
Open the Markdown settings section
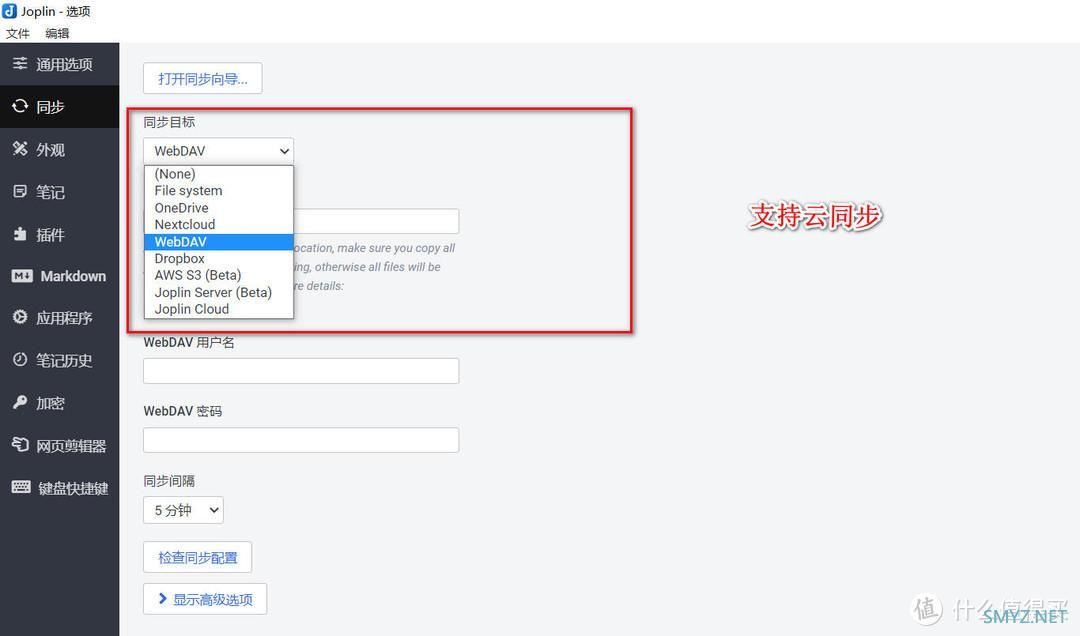pyautogui.click(x=59, y=276)
